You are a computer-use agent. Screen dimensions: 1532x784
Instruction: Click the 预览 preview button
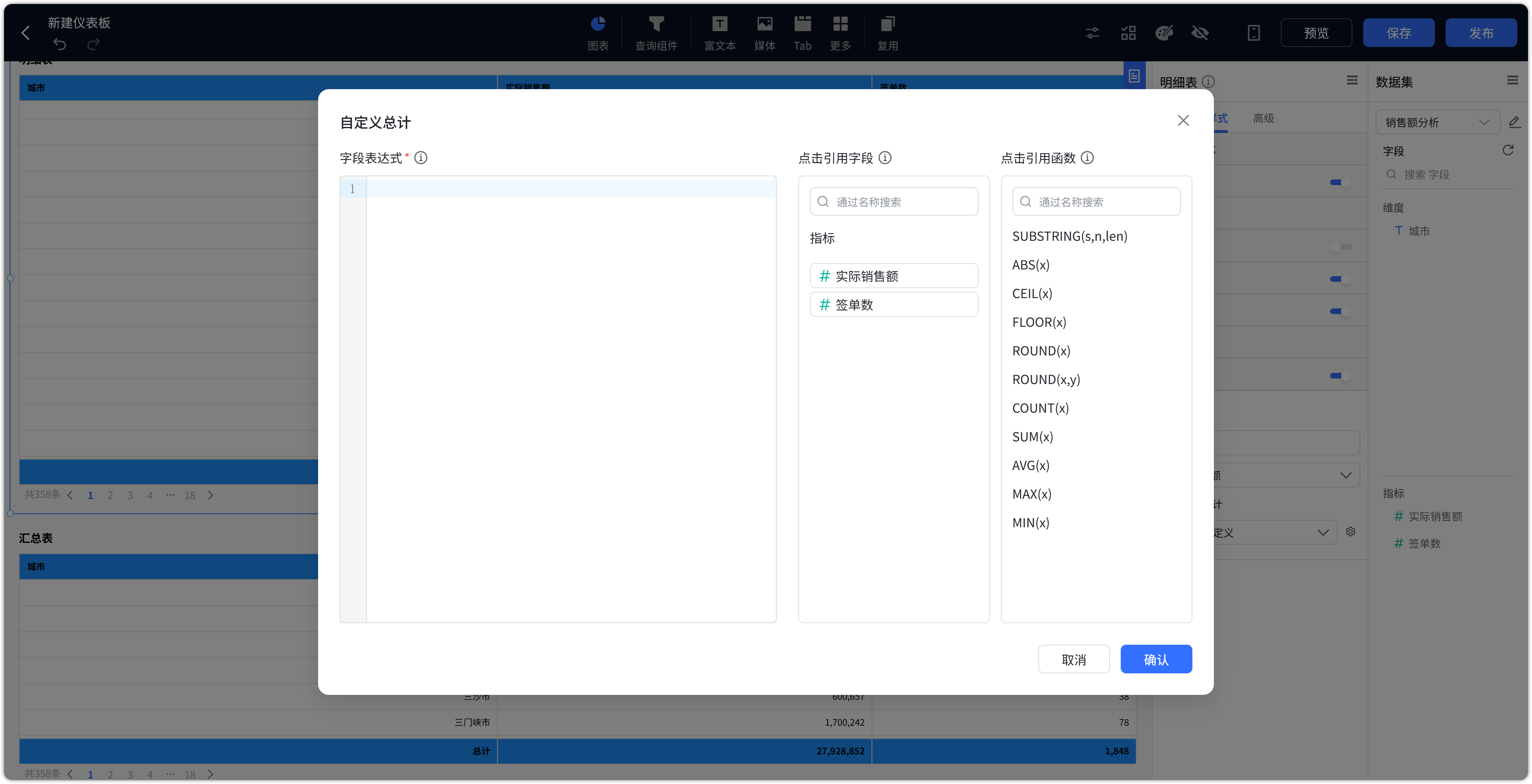[1315, 33]
